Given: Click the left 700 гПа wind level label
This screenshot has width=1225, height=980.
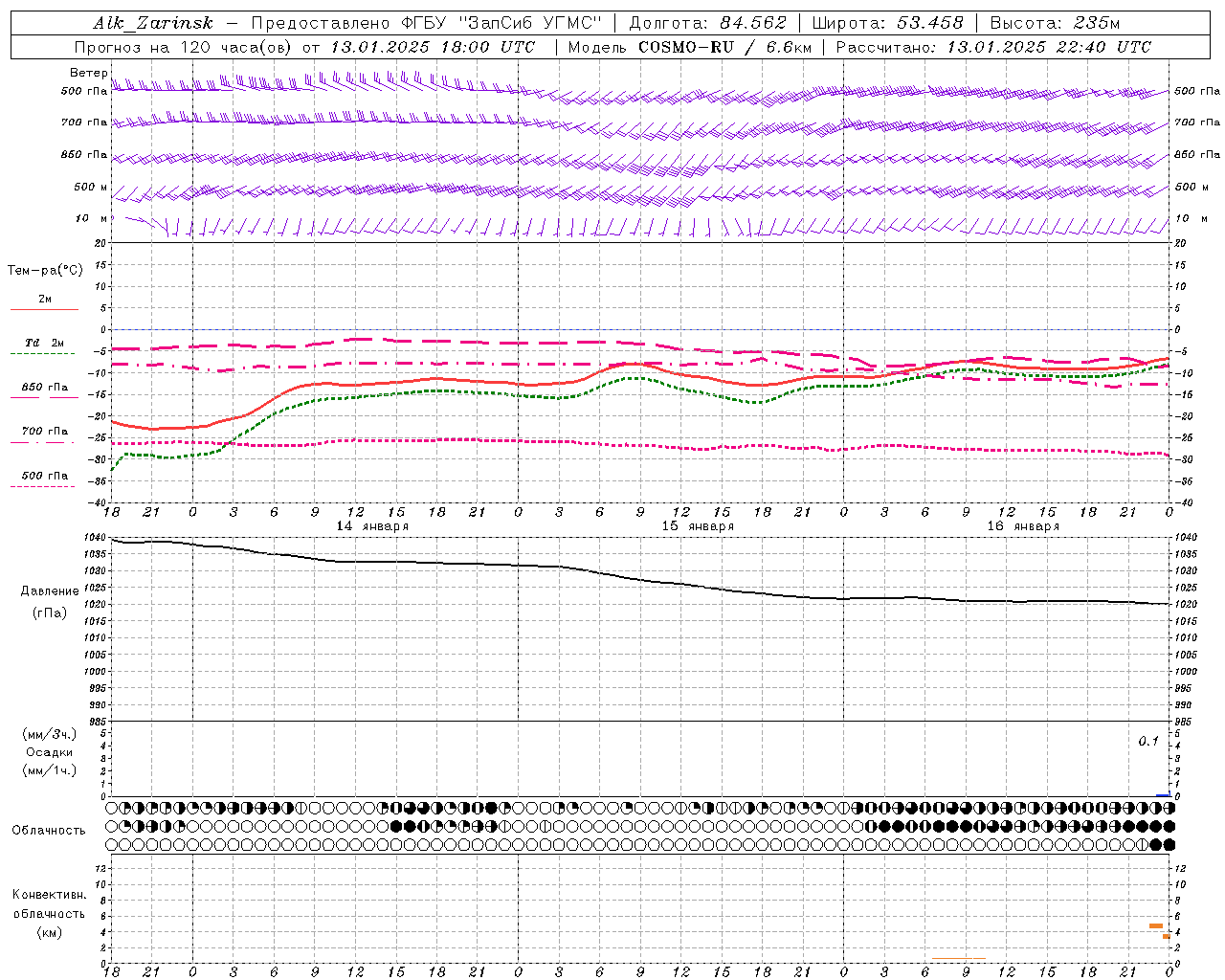Looking at the screenshot, I should [84, 122].
